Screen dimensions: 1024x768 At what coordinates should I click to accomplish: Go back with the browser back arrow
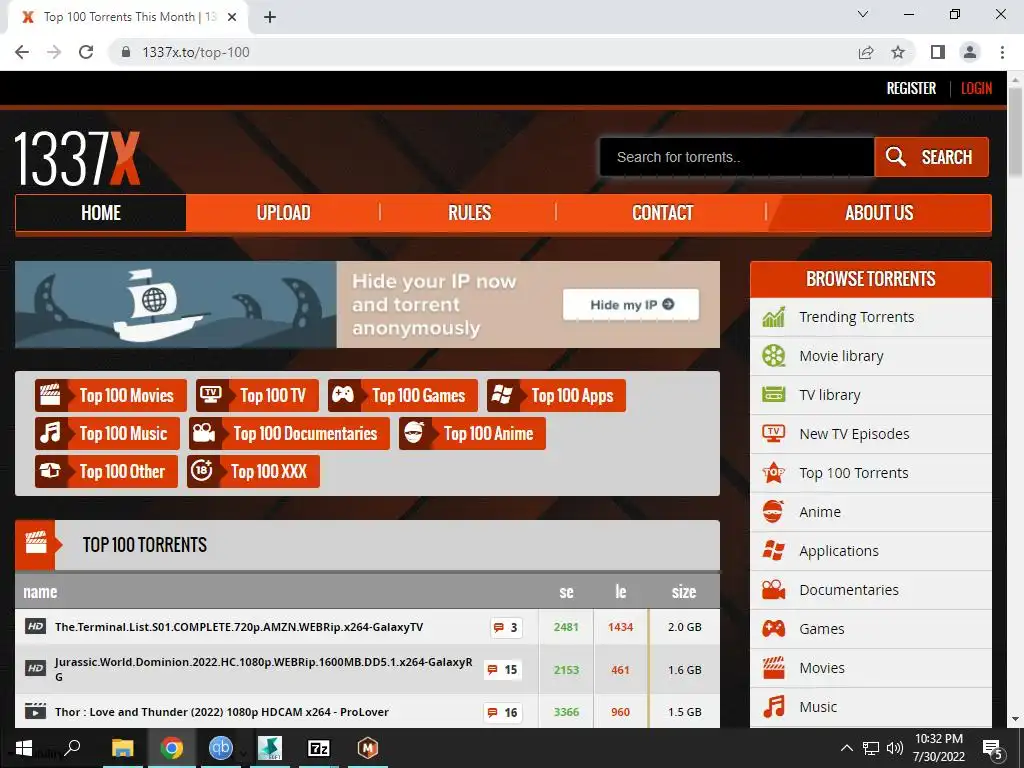[22, 52]
